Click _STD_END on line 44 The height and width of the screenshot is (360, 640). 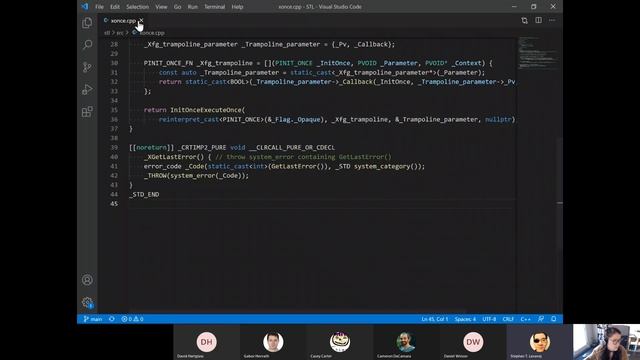click(144, 194)
